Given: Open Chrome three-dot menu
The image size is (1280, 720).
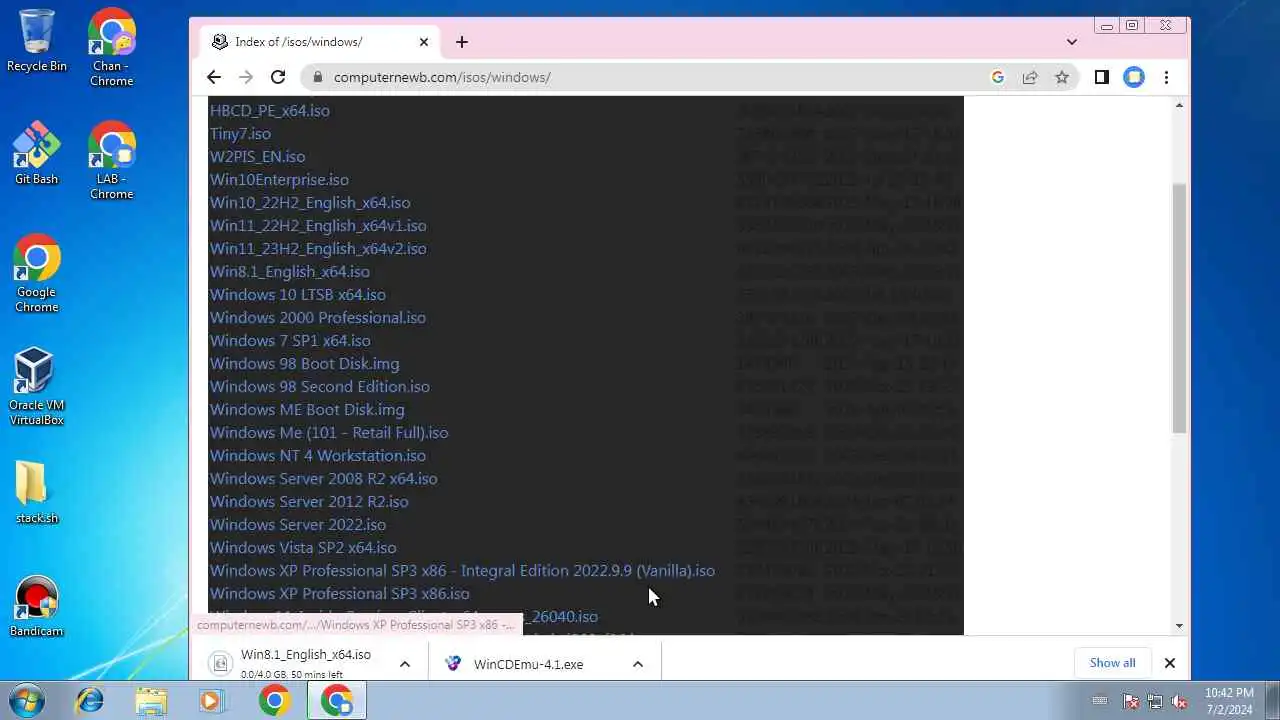Looking at the screenshot, I should coord(1166,77).
